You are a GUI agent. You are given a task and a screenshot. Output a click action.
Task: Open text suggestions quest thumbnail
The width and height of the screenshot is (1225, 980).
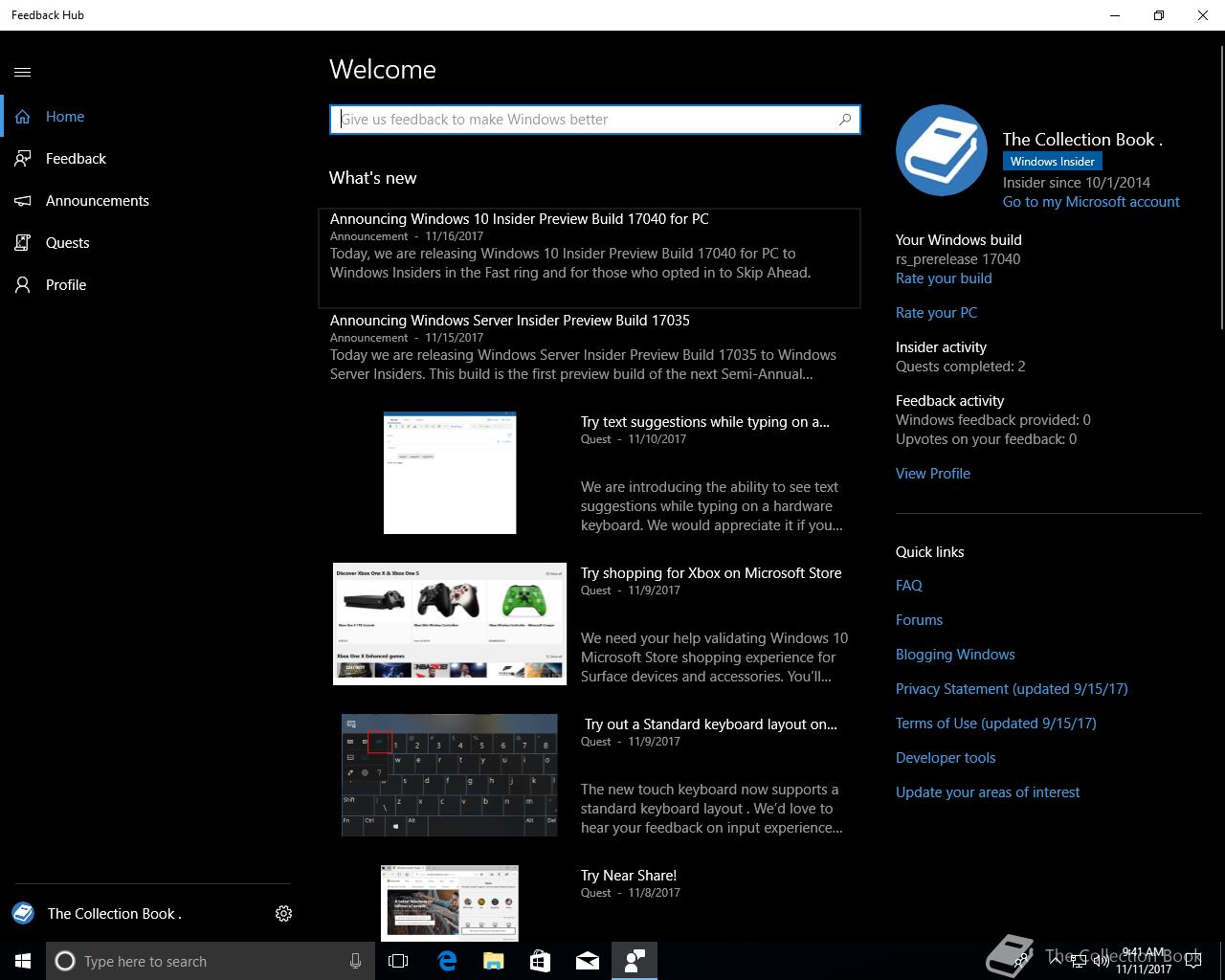click(450, 473)
